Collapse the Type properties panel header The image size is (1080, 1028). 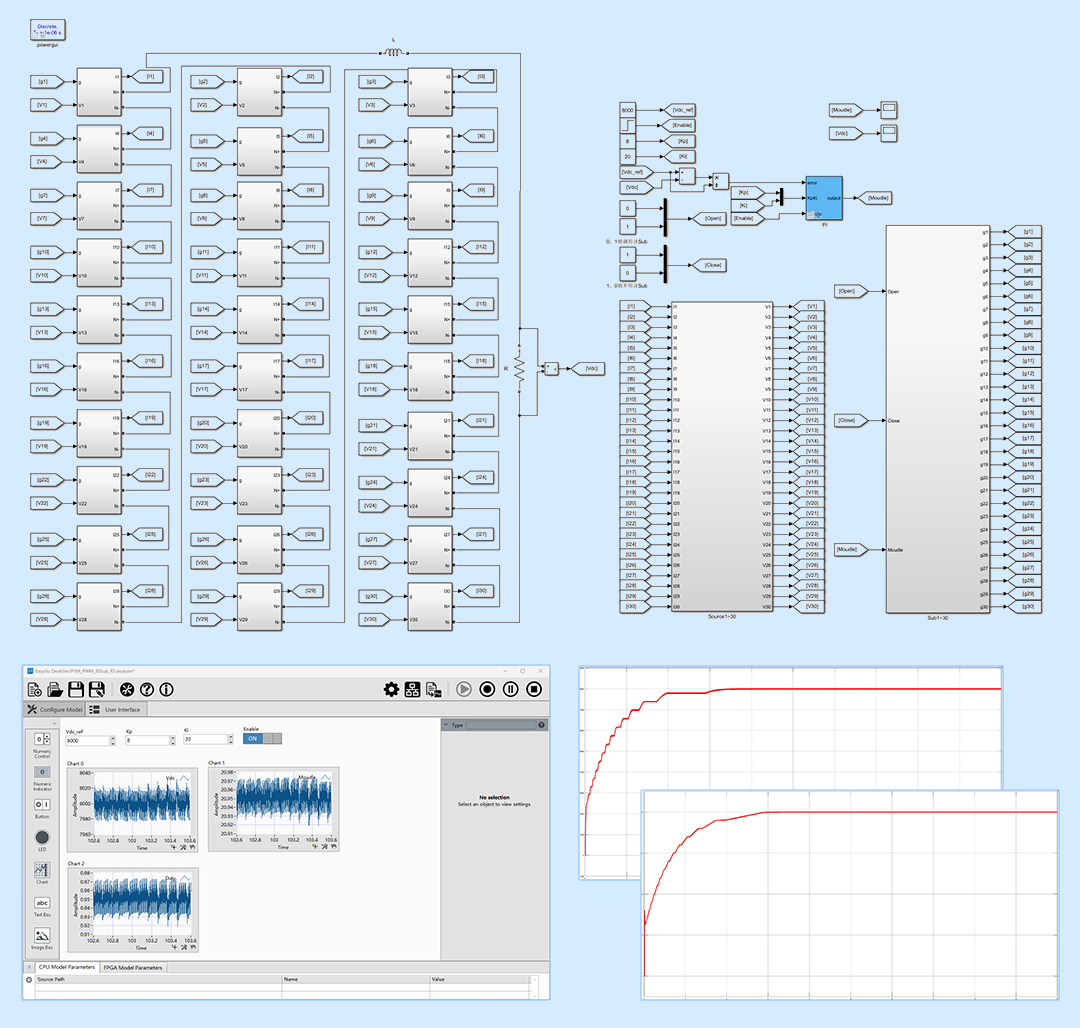click(446, 725)
